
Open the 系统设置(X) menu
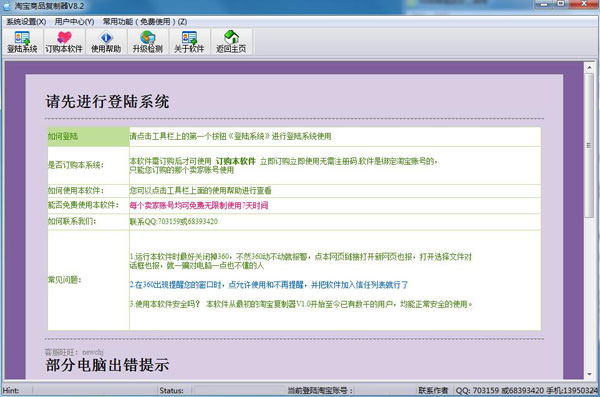(x=26, y=22)
